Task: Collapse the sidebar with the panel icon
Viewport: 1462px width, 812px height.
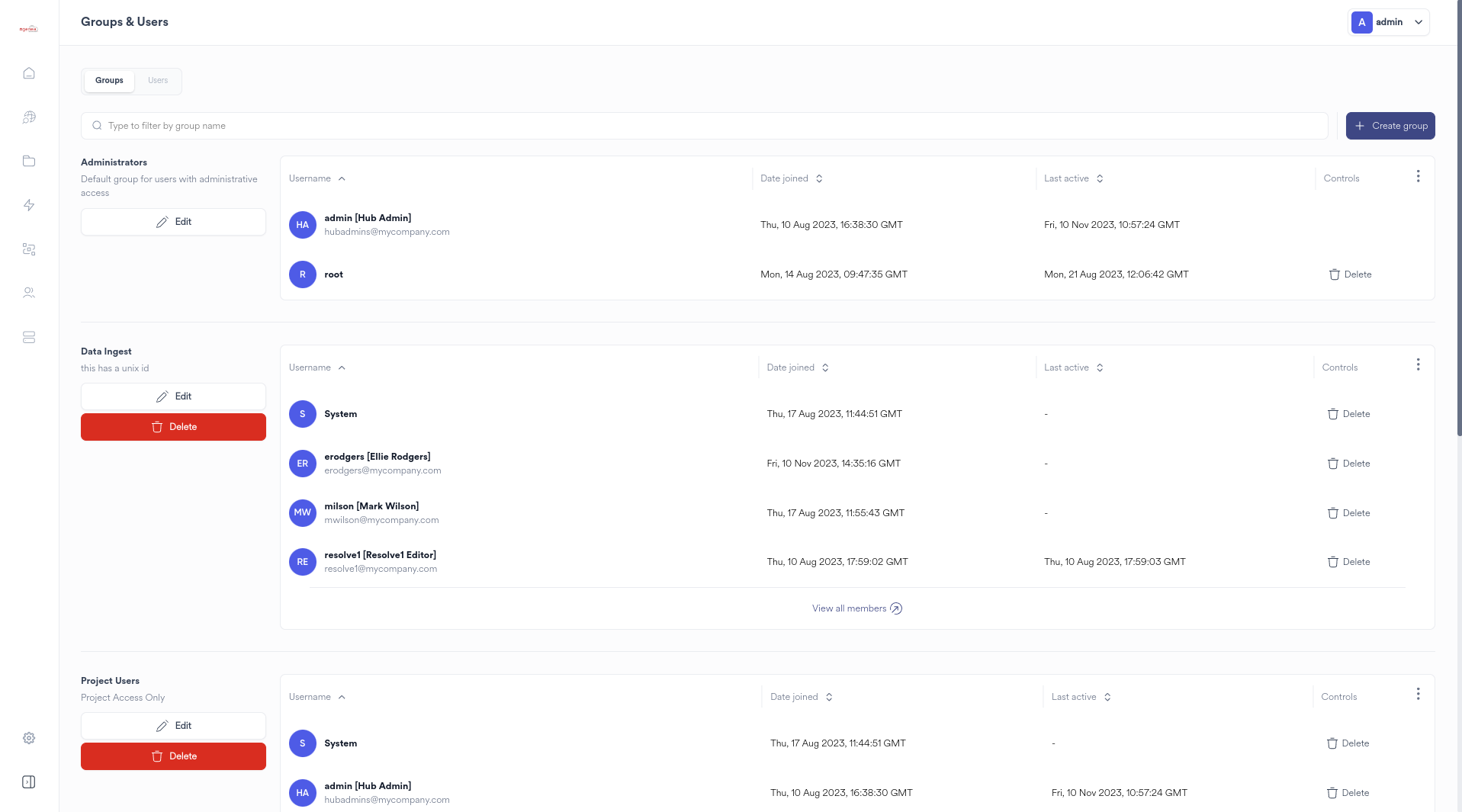Action: [x=28, y=782]
